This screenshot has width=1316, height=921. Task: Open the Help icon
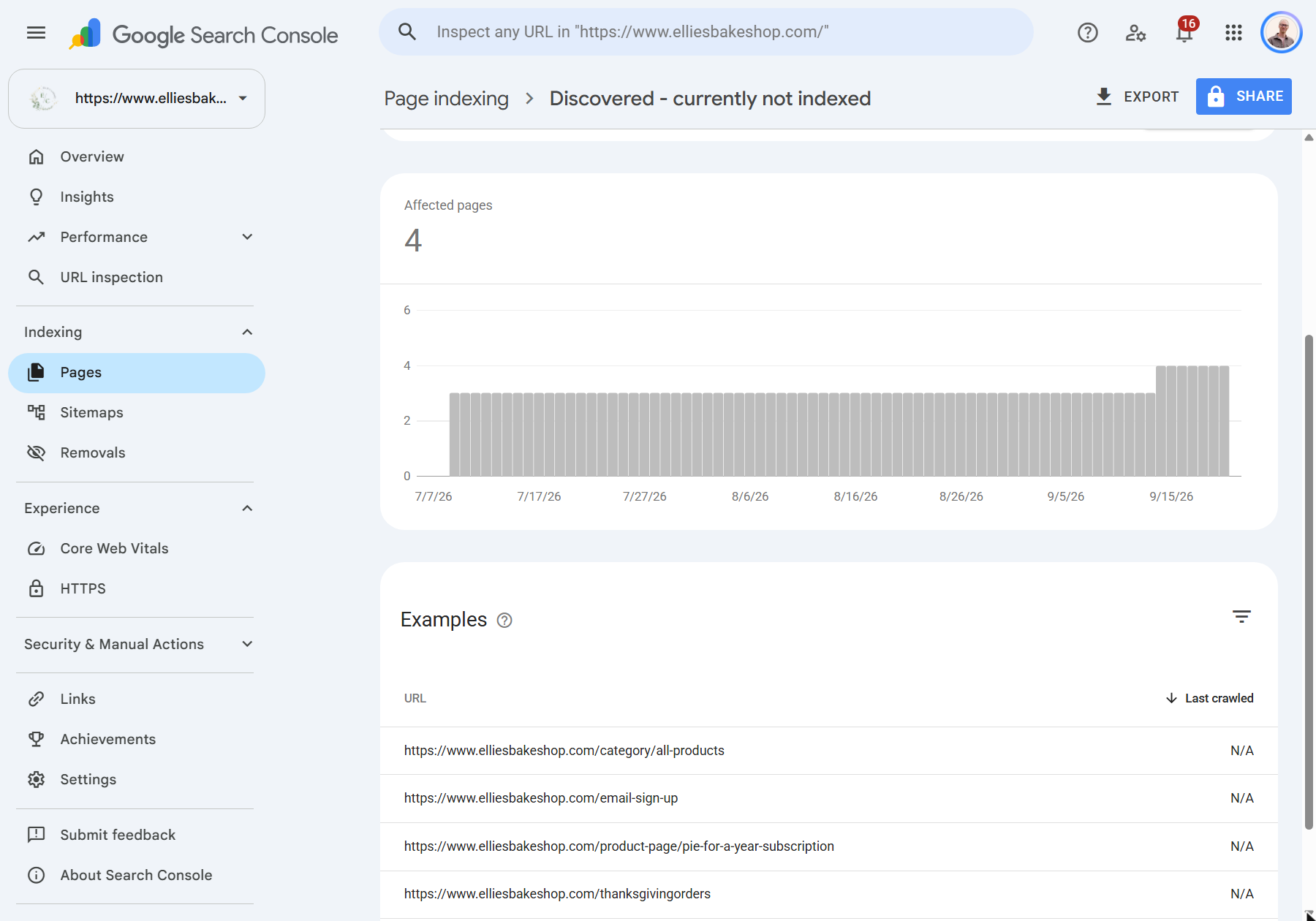point(1087,32)
